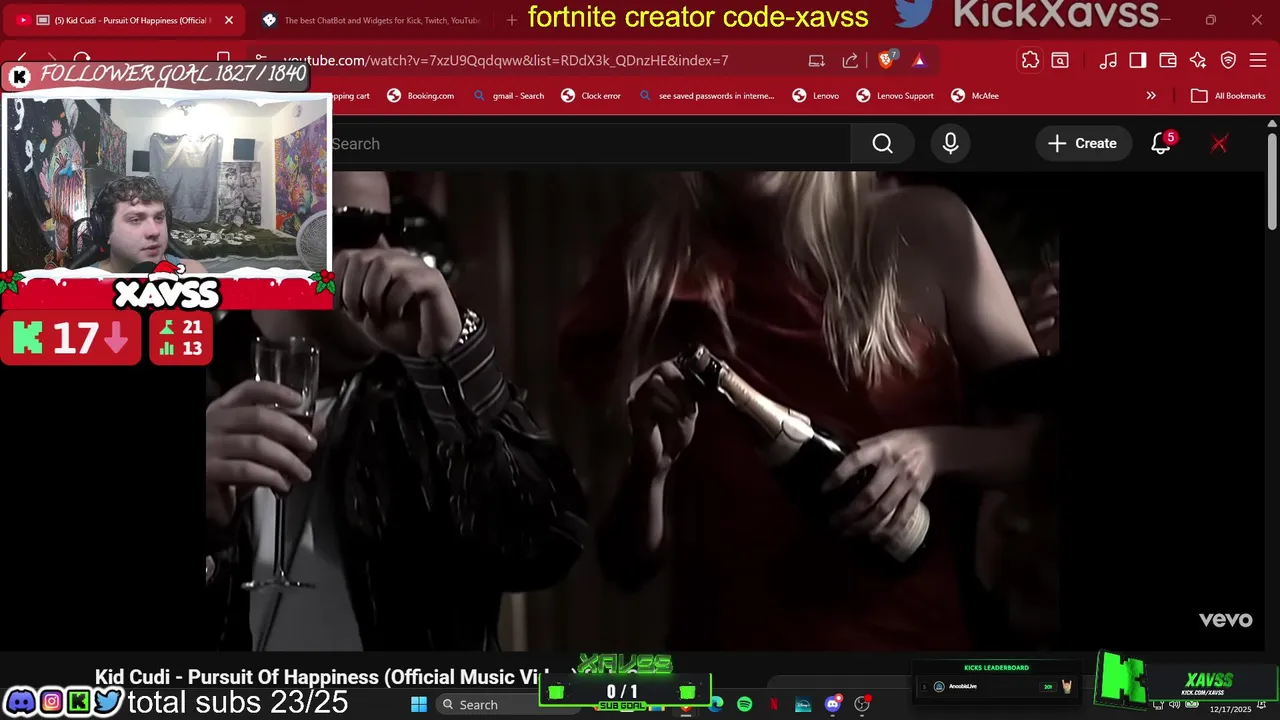Image resolution: width=1280 pixels, height=720 pixels.
Task: Open the Booking.com bookmark
Action: click(421, 96)
